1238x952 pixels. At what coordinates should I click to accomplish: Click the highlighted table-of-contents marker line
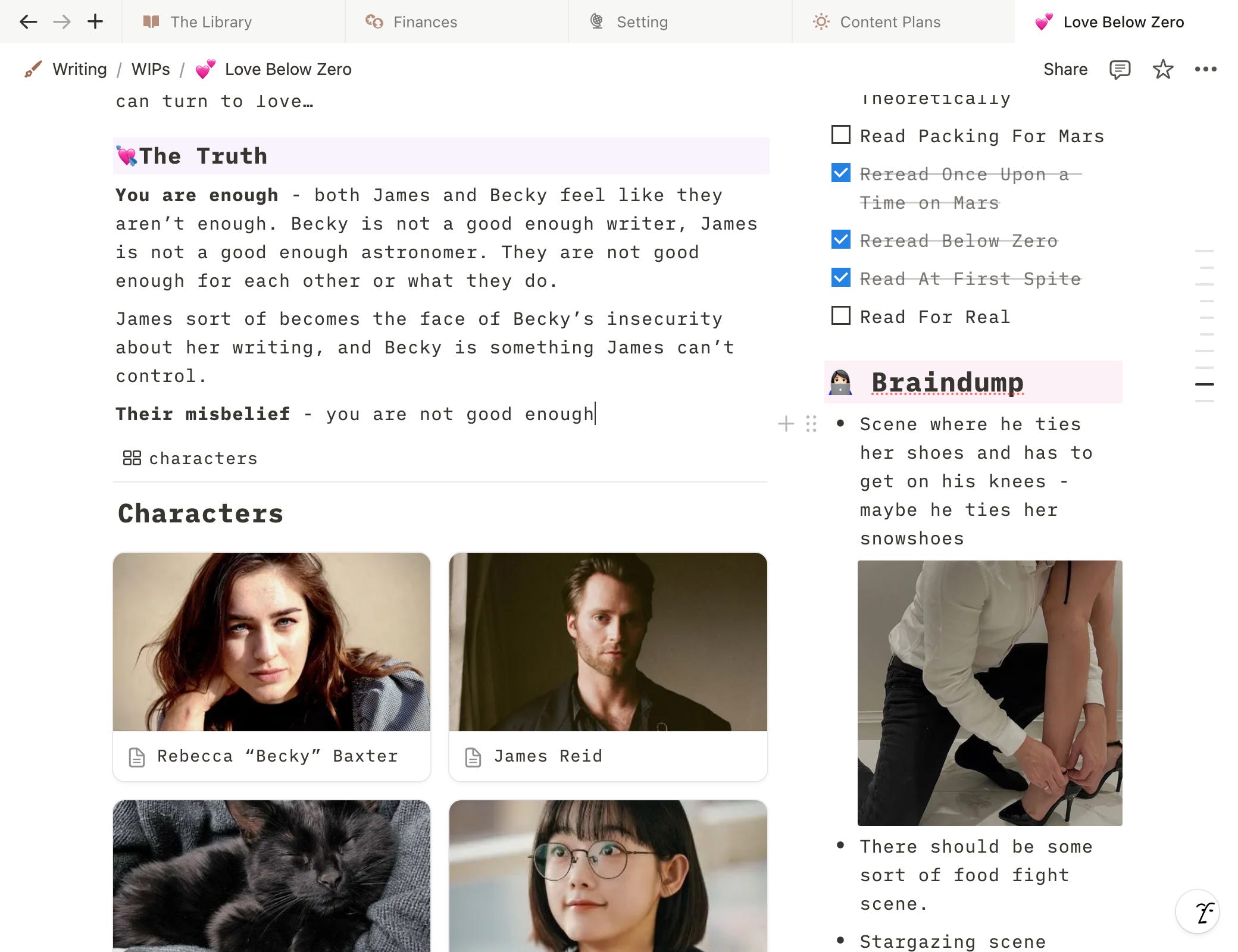(1204, 384)
